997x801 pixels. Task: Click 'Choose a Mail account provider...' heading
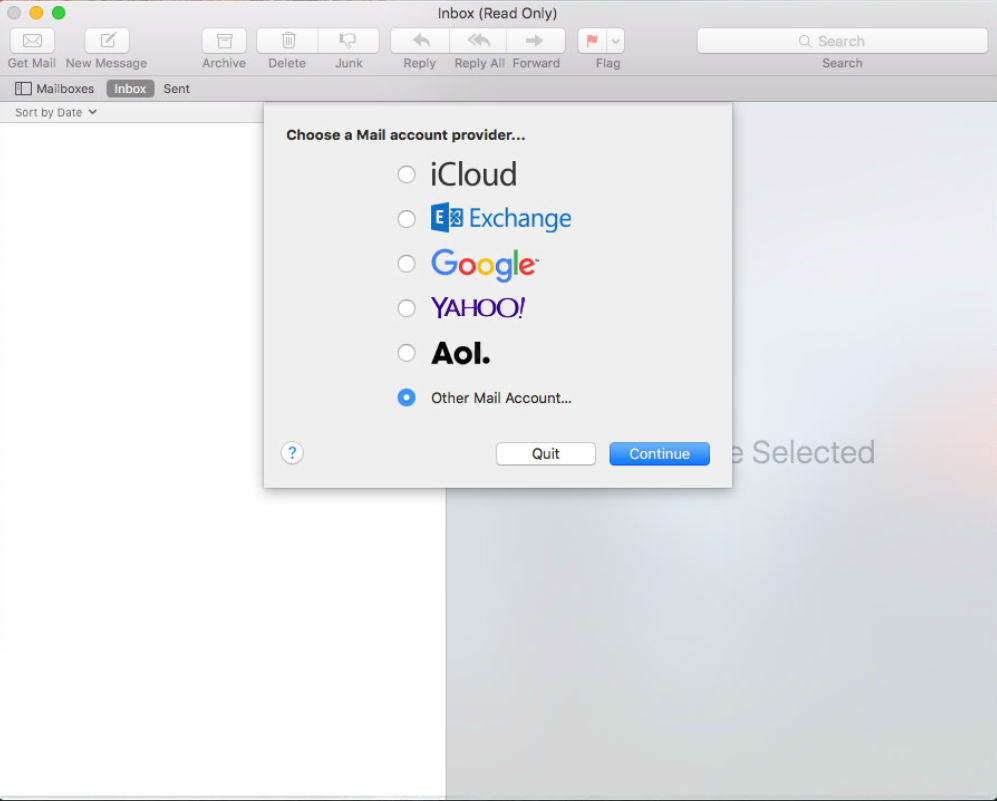coord(406,135)
